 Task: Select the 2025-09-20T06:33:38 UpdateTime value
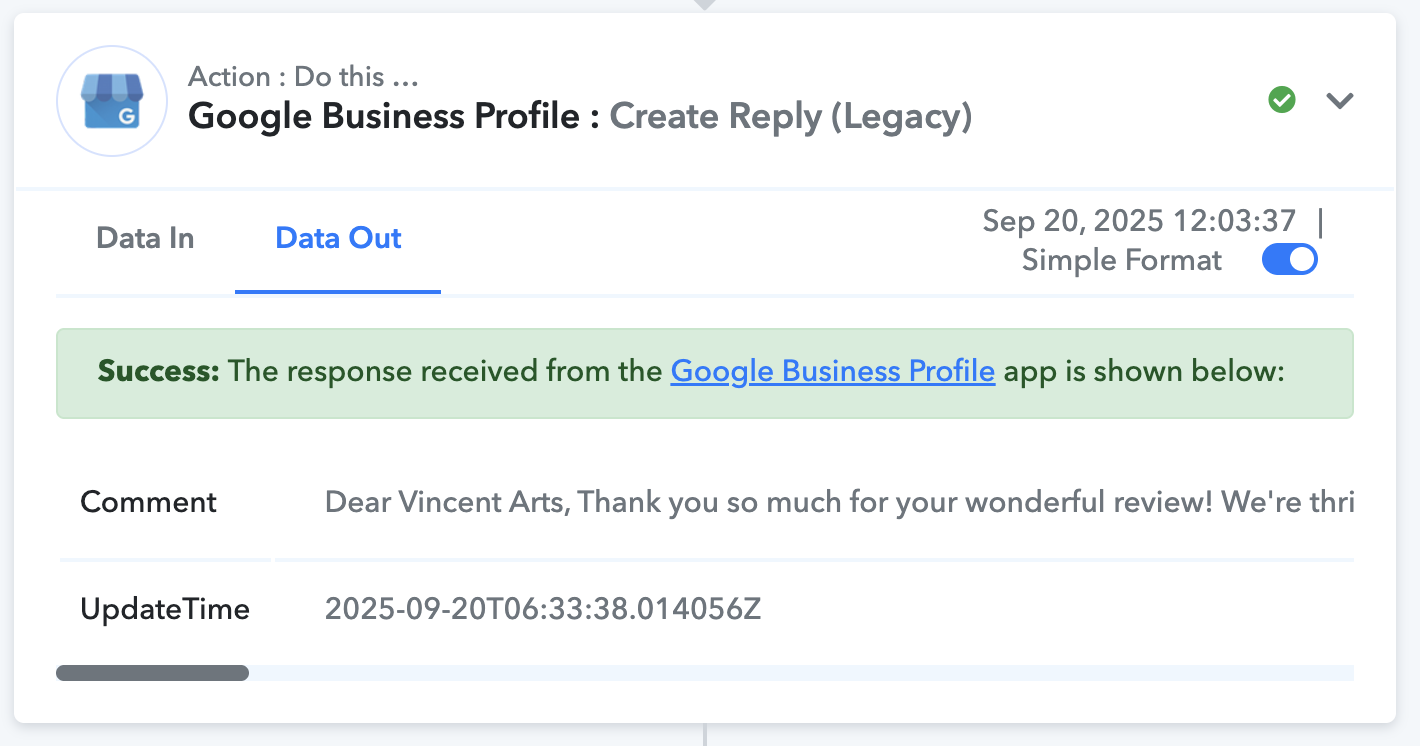coord(543,608)
